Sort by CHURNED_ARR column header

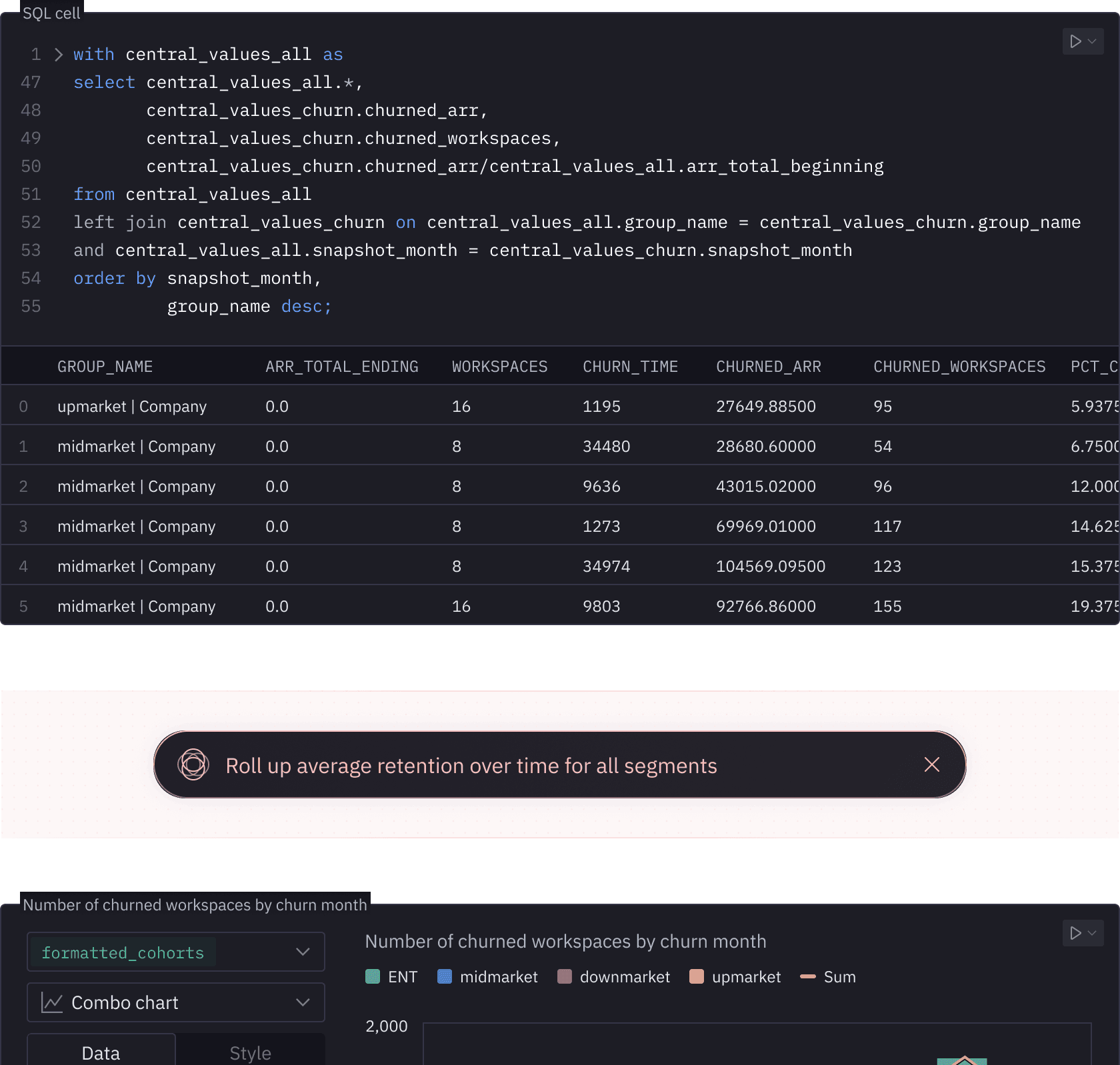pos(768,367)
